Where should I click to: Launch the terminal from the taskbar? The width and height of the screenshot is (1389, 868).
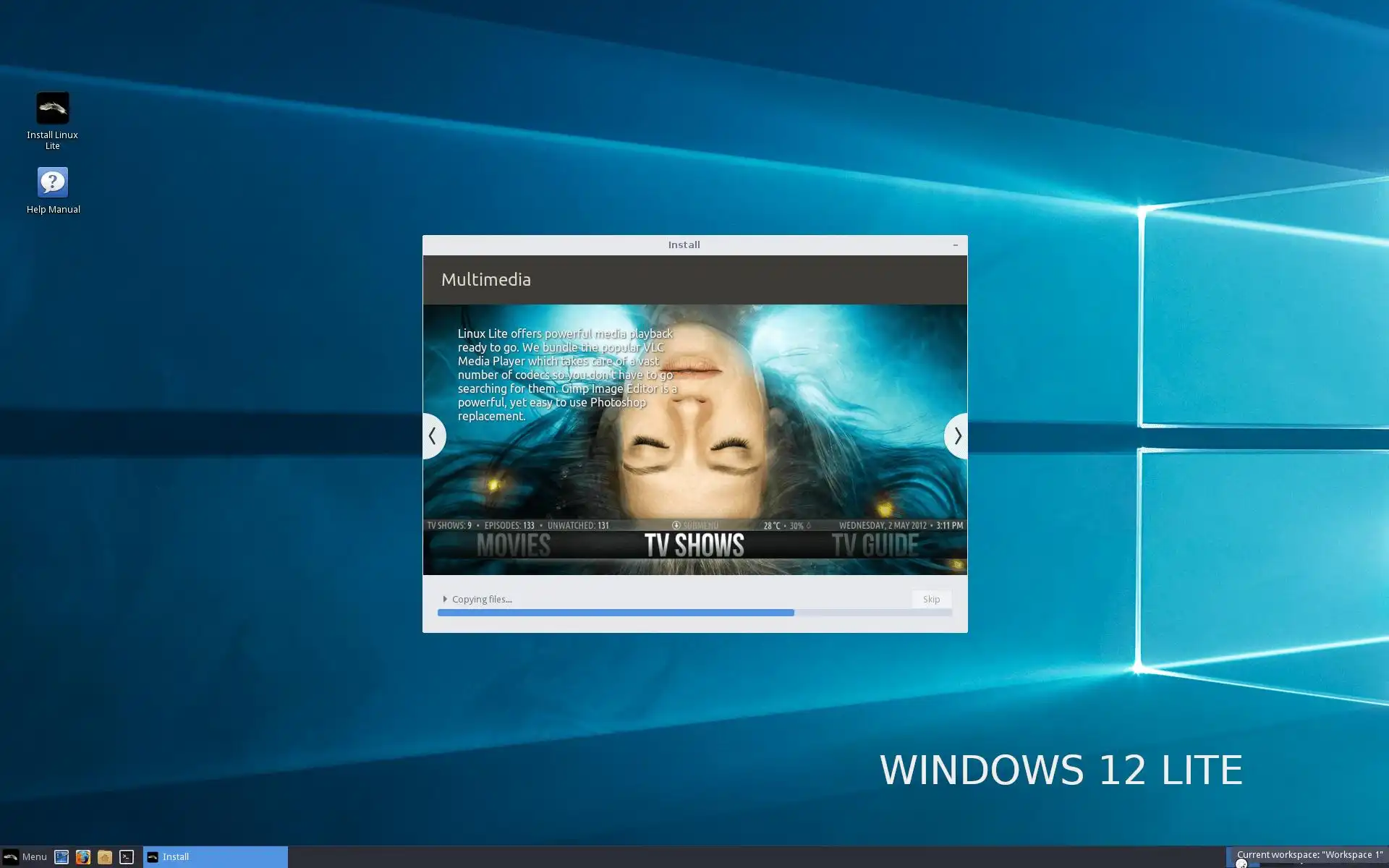[x=127, y=857]
